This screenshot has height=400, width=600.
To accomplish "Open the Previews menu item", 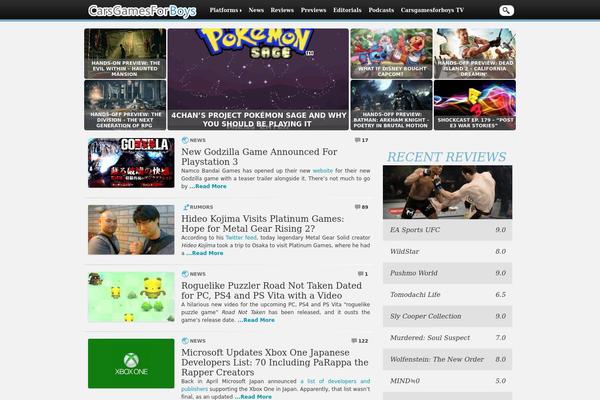I will pos(313,10).
